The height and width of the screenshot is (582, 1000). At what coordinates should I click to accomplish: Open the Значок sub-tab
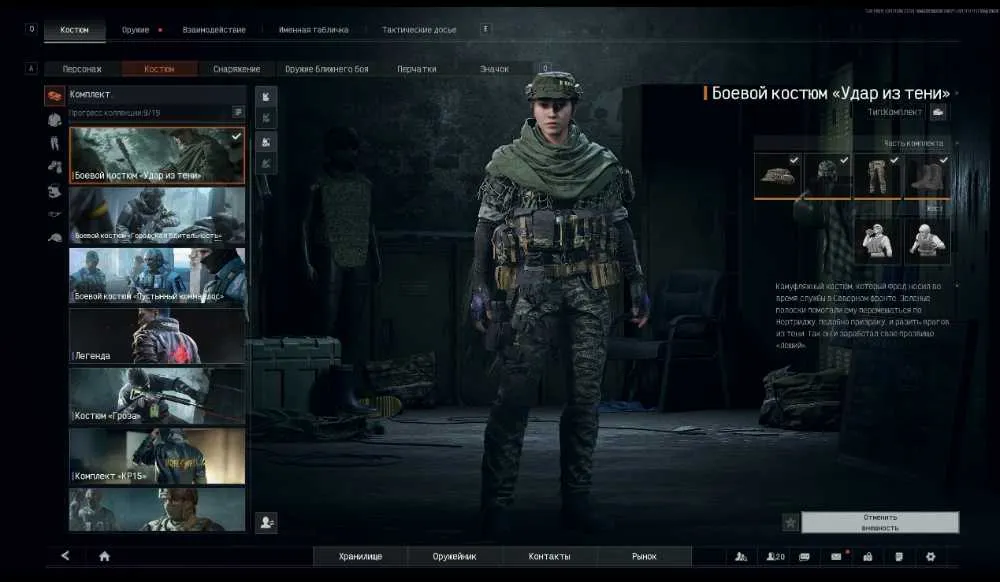(x=494, y=69)
